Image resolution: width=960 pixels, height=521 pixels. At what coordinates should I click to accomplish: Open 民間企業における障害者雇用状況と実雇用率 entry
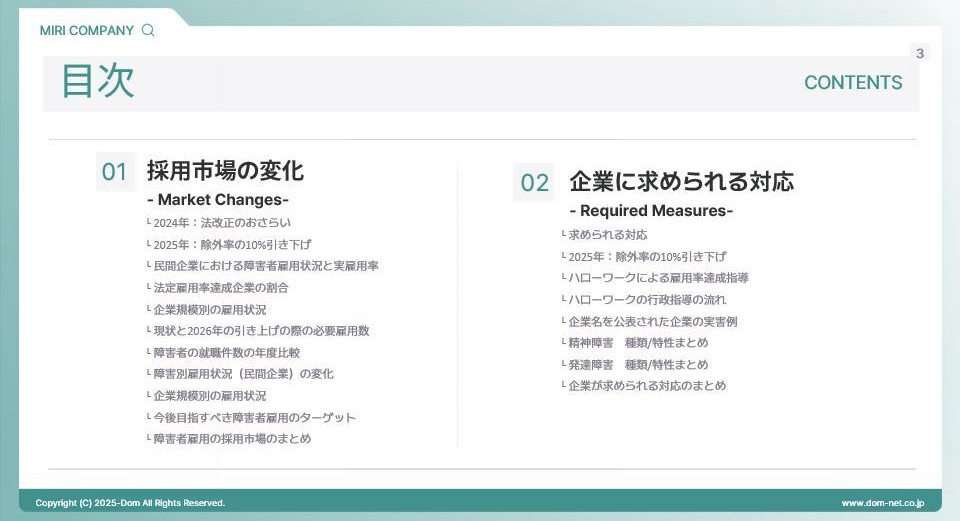265,266
